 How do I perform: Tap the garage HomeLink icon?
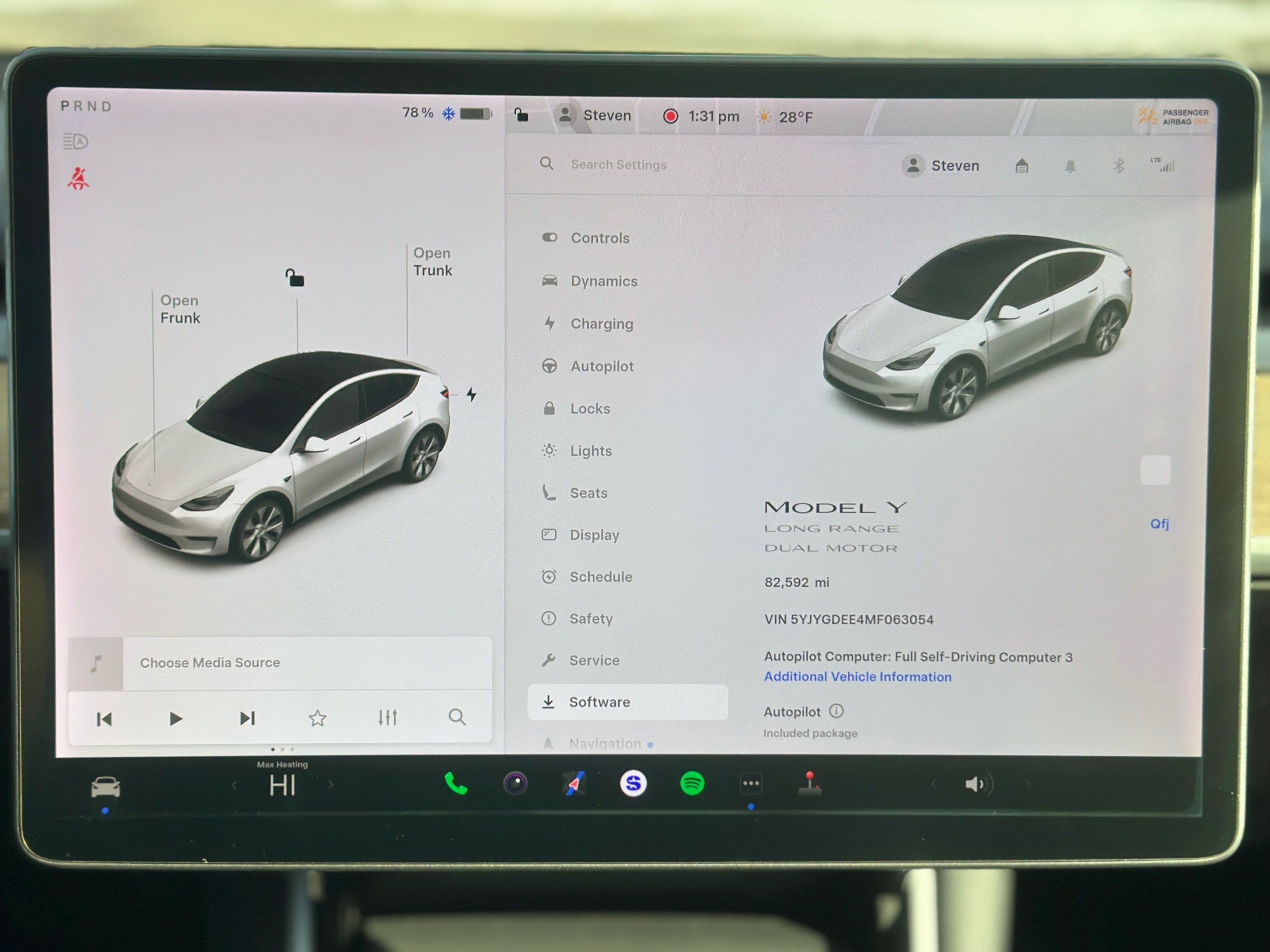click(1022, 167)
